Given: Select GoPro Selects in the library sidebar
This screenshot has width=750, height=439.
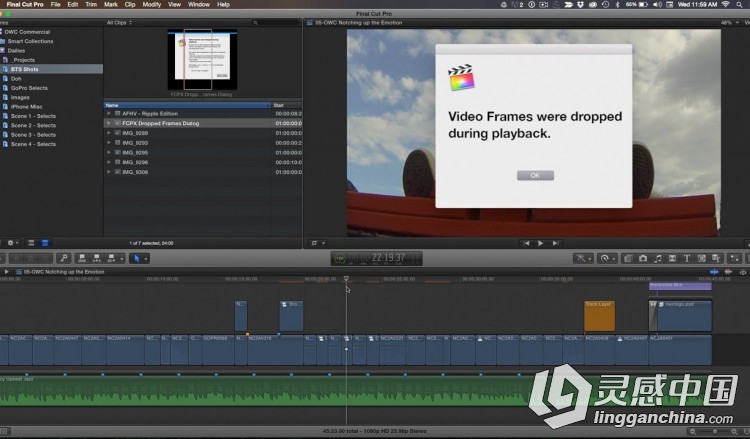Looking at the screenshot, I should click(x=29, y=88).
